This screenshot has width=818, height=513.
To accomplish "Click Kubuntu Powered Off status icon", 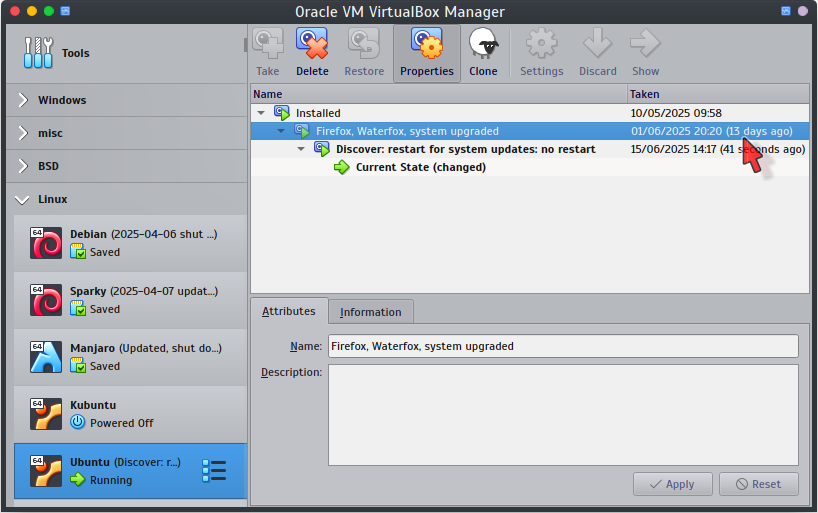I will (78, 422).
